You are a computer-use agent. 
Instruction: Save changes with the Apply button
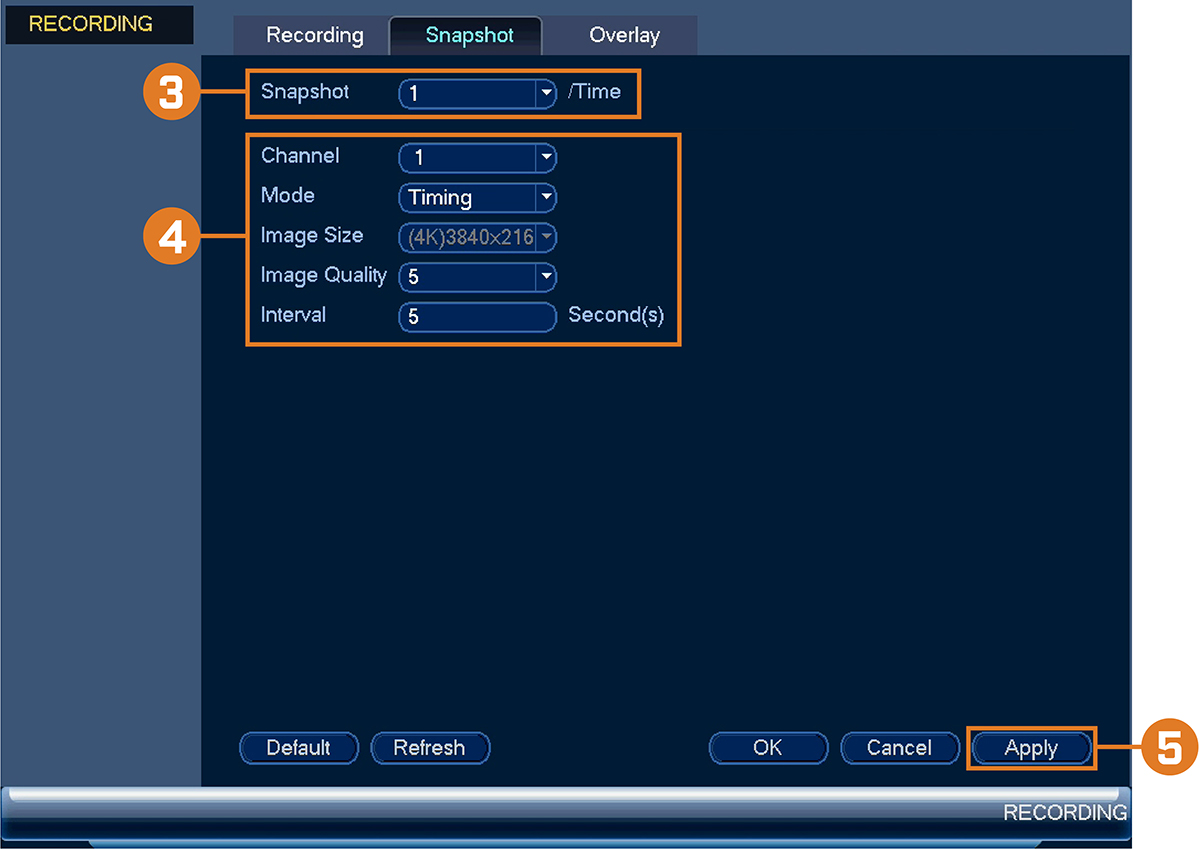[1031, 748]
